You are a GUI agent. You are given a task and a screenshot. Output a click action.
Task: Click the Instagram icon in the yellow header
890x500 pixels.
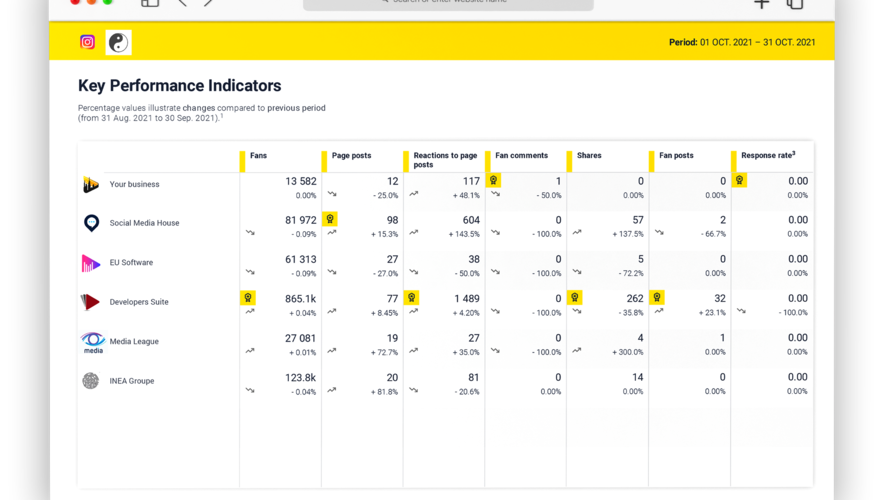(87, 42)
